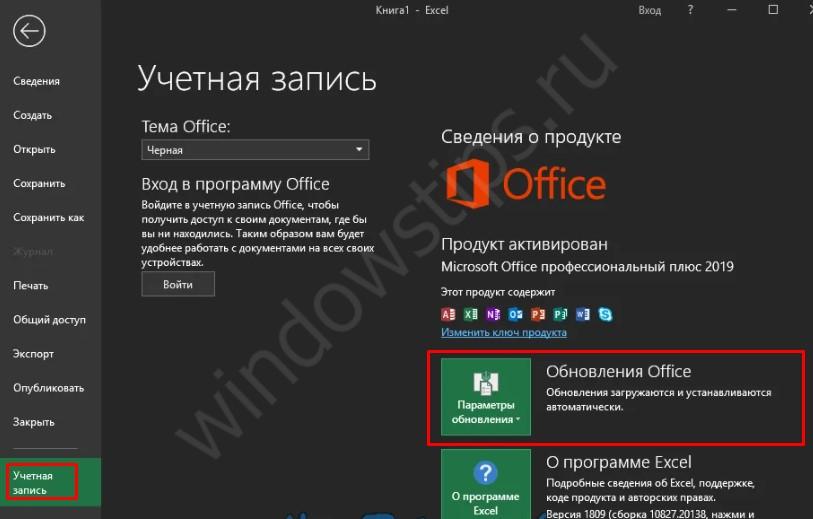Click the Skype app icon
Viewport: 813px width, 519px height.
(605, 314)
